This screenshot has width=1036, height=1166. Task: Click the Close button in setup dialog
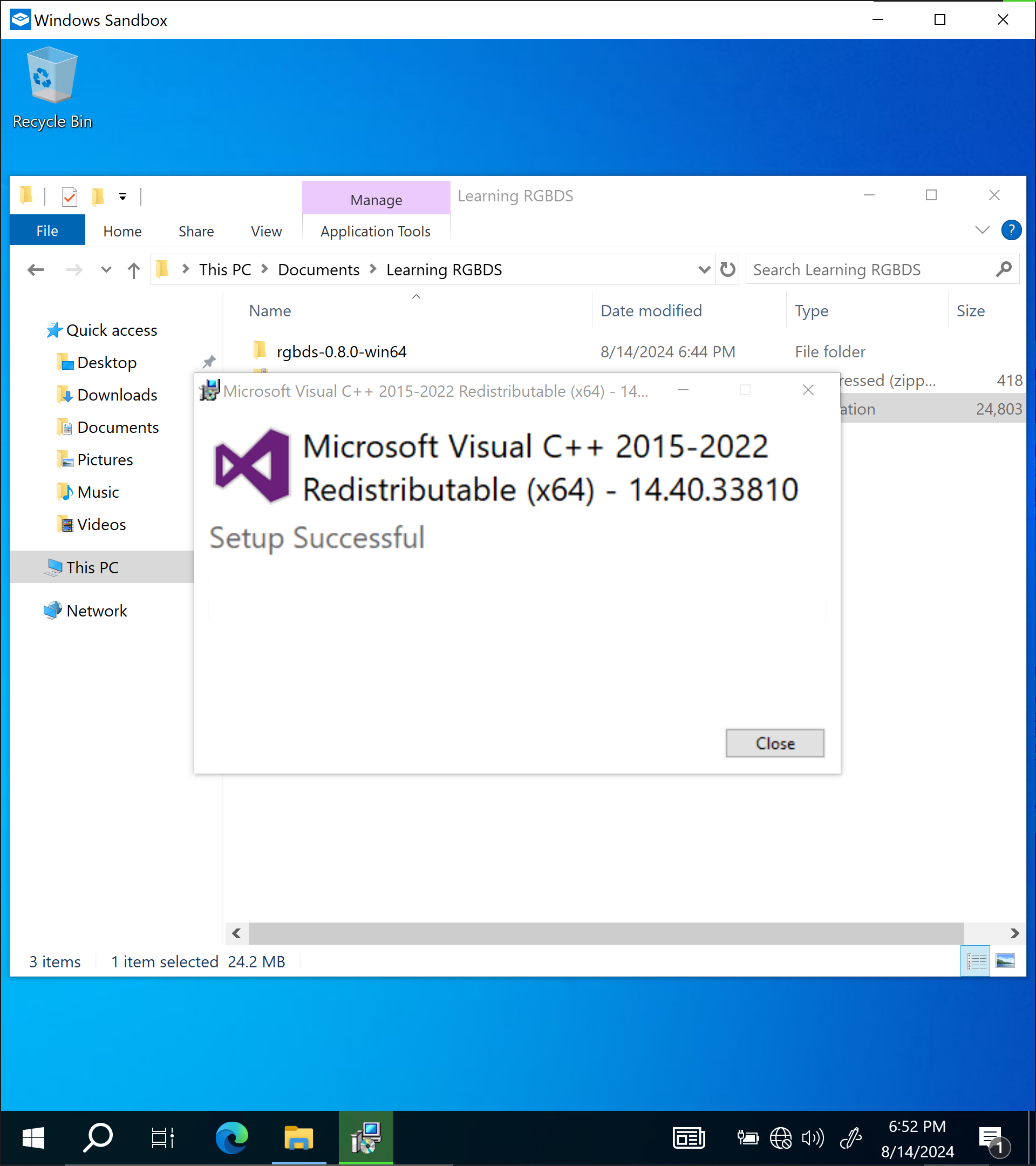tap(774, 743)
